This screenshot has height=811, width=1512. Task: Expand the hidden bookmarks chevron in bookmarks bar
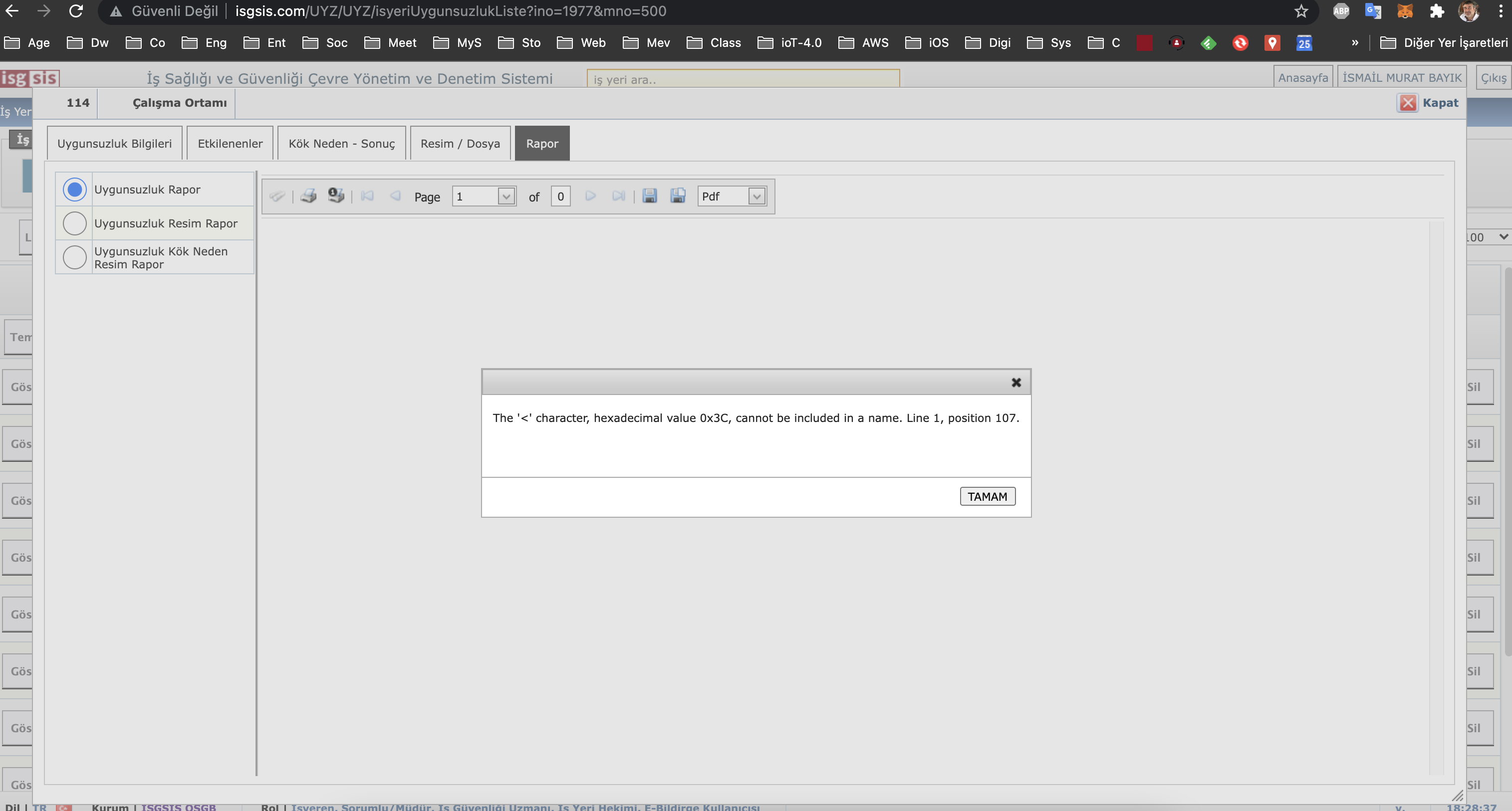[x=1355, y=43]
